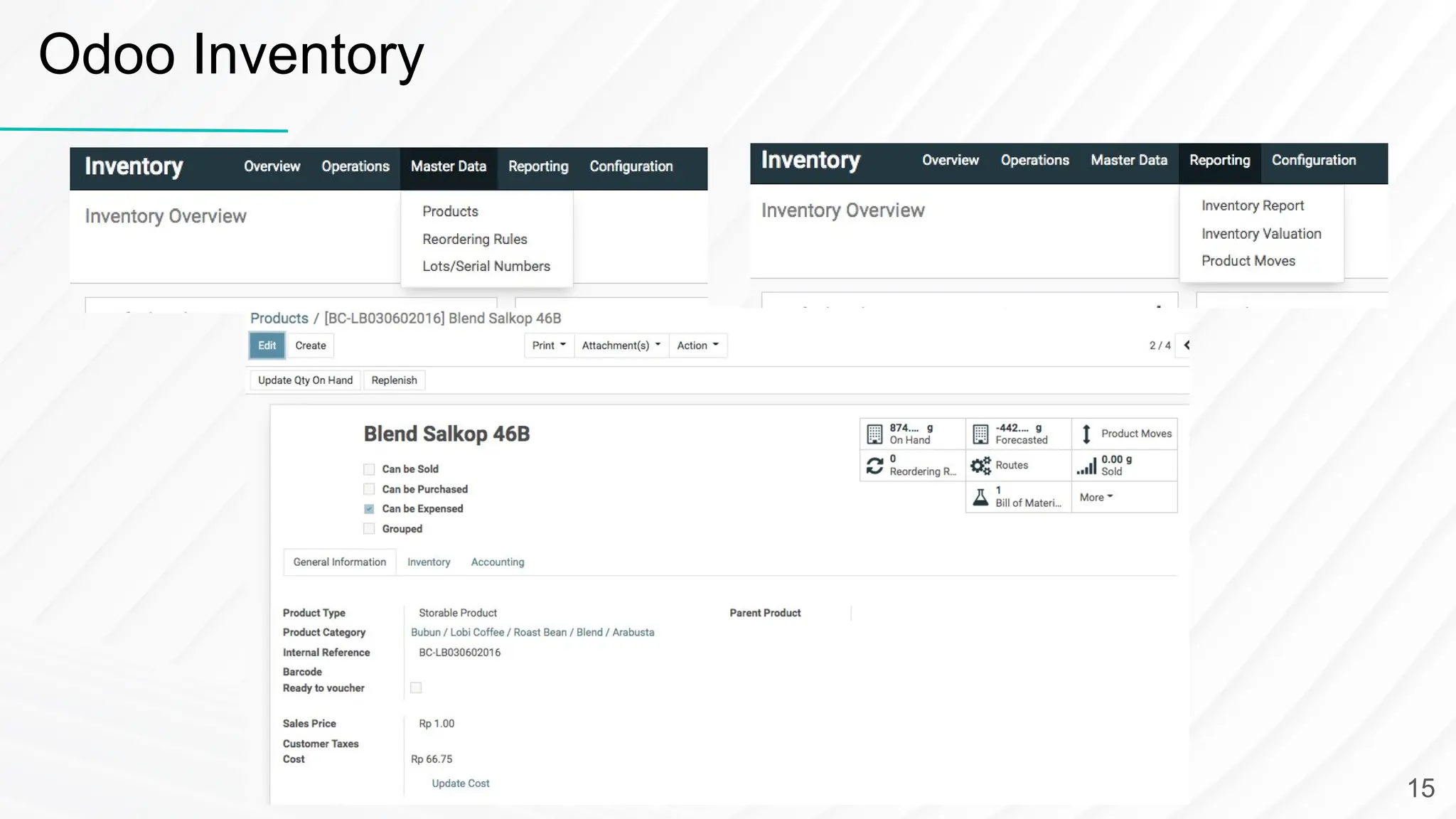Expand the More stat buttons dropdown
The width and height of the screenshot is (1456, 819).
click(x=1096, y=497)
